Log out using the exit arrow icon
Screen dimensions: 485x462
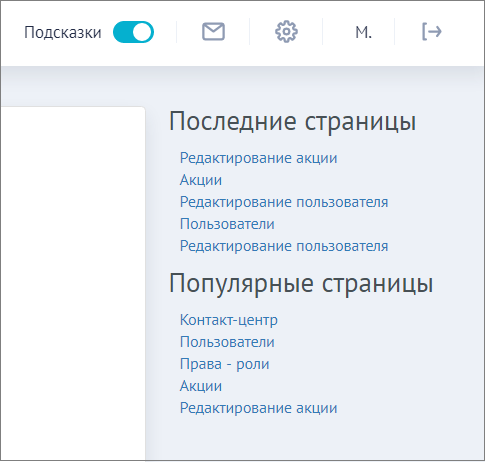click(432, 32)
